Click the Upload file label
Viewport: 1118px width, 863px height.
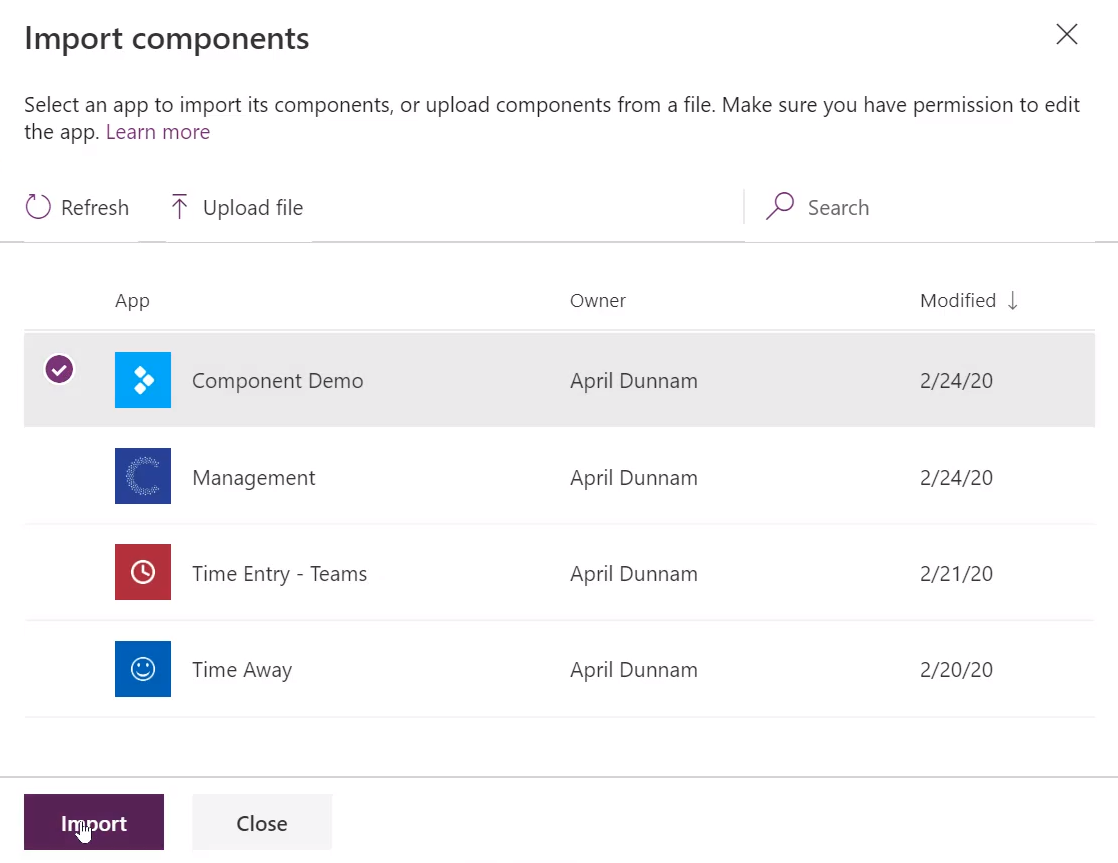point(253,208)
